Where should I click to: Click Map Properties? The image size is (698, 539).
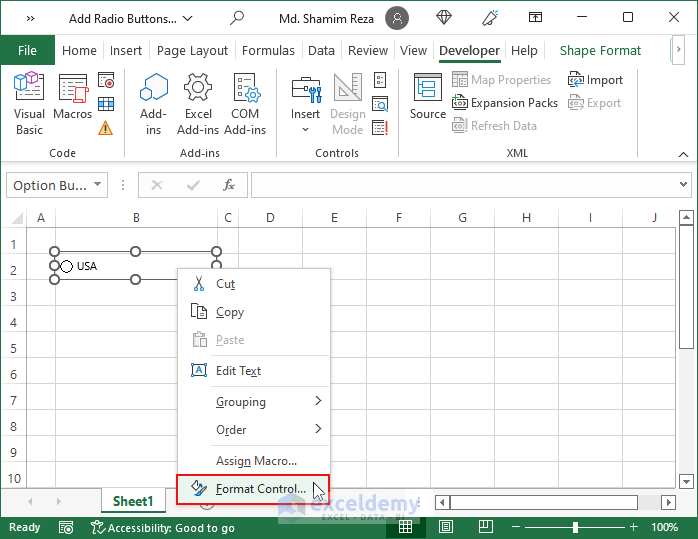[x=502, y=80]
